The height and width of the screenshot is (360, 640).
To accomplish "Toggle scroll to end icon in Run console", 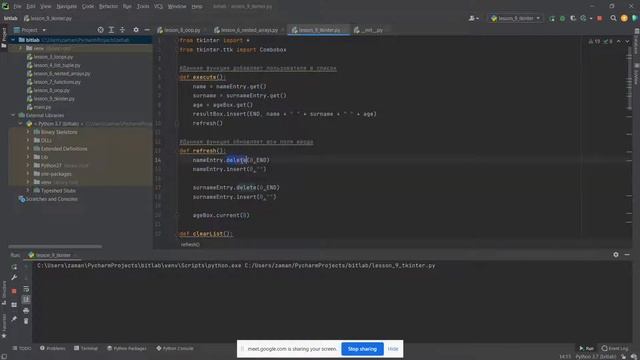I will pos(26,300).
